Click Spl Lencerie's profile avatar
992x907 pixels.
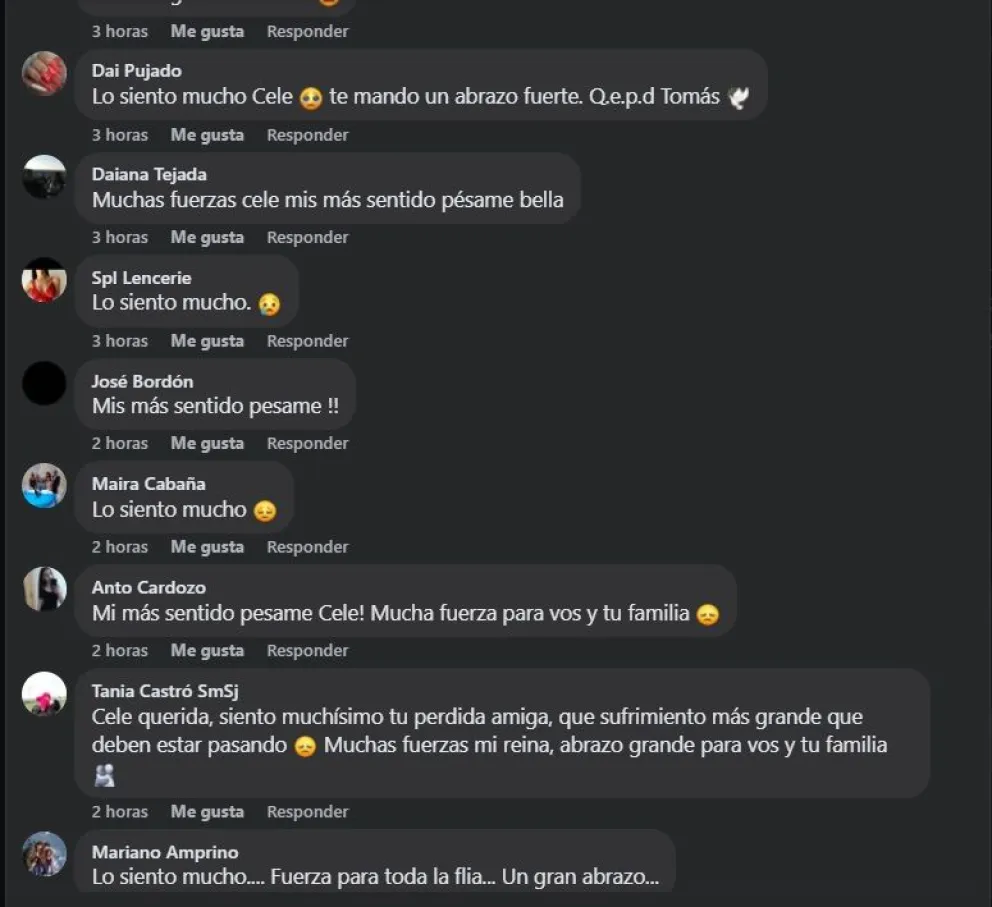44,280
